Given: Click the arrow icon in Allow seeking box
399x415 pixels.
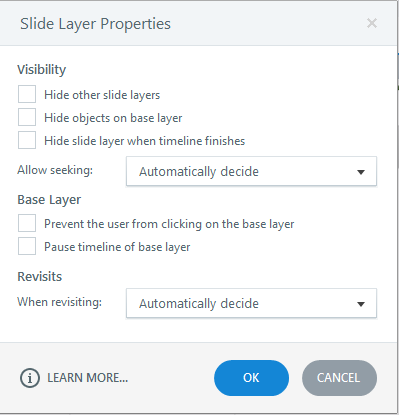Looking at the screenshot, I should pos(361,172).
